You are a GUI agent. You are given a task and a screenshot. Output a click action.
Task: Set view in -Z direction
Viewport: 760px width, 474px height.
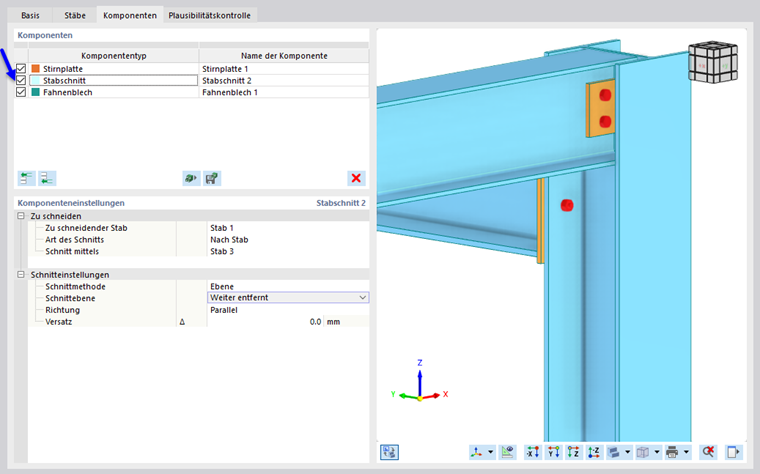594,452
